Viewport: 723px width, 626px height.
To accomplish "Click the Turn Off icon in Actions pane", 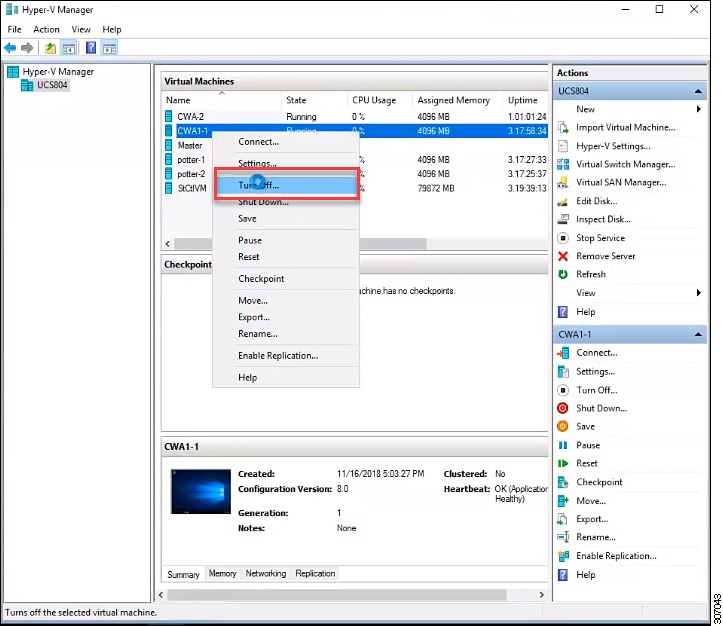I will (563, 390).
